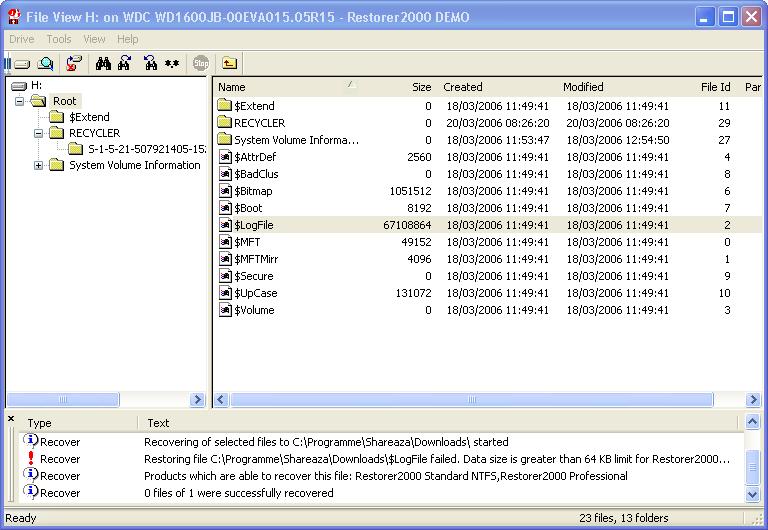
Task: Click the $UpCase file icon
Action: pyautogui.click(x=225, y=293)
